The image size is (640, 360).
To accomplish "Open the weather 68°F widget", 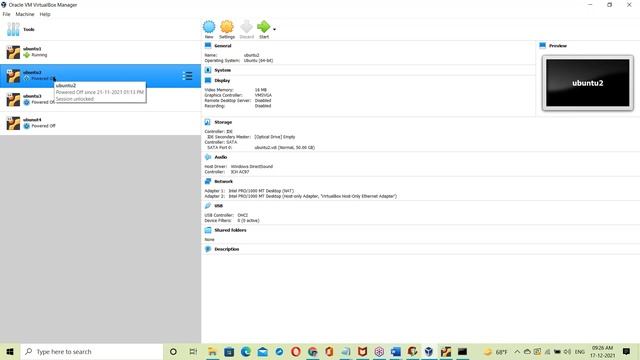I will 495,351.
